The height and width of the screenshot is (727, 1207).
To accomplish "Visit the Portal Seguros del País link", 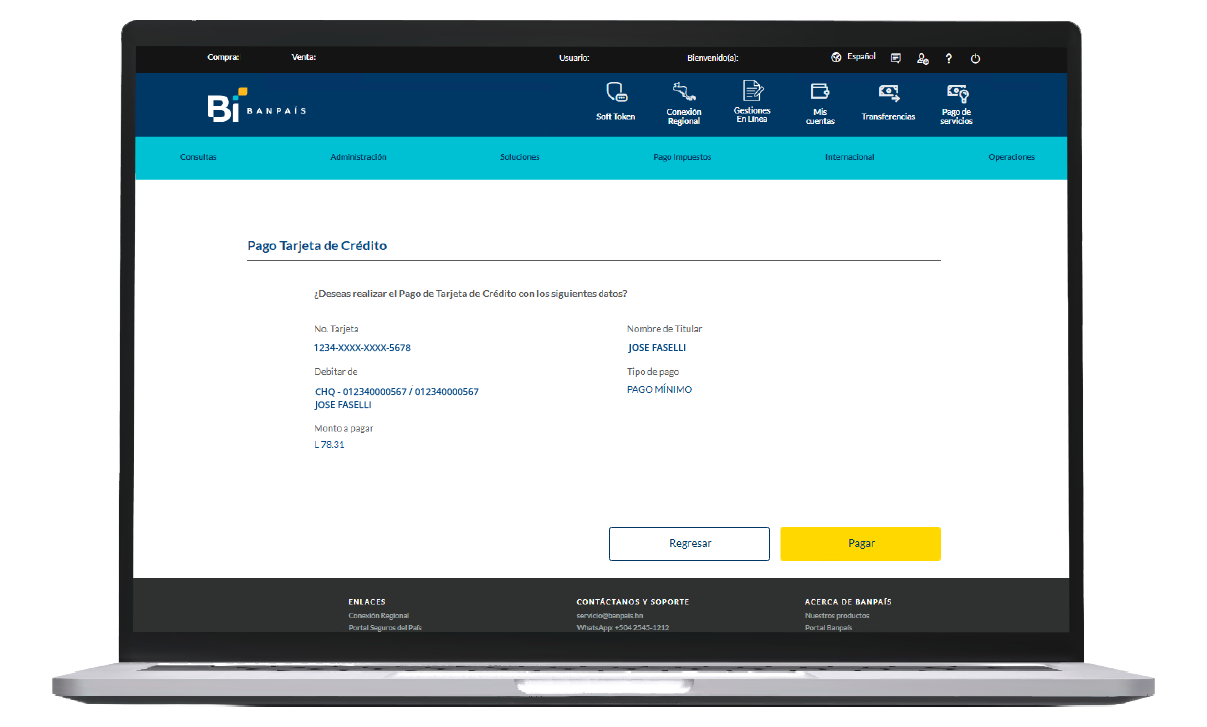I will [x=384, y=626].
